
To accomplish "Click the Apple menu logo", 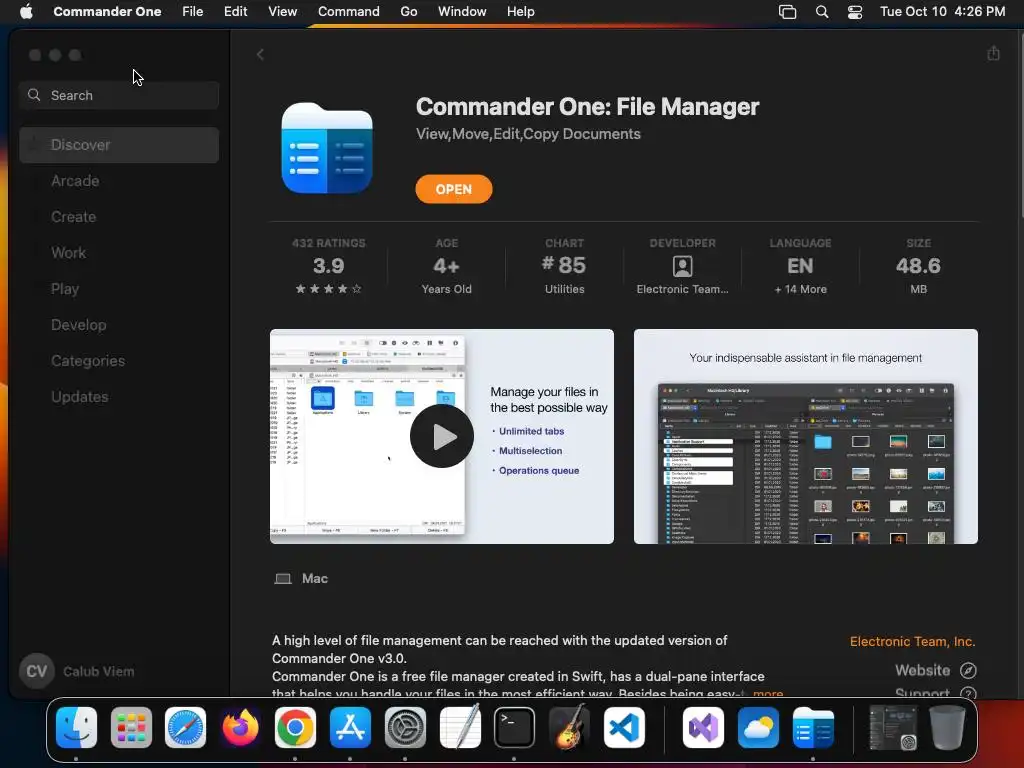I will click(x=26, y=11).
